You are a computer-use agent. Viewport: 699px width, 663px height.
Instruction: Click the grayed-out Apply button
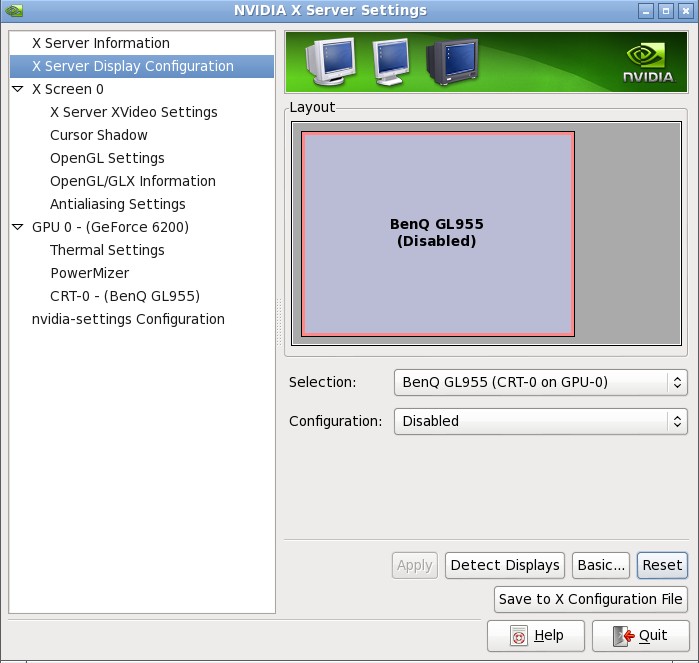415,565
